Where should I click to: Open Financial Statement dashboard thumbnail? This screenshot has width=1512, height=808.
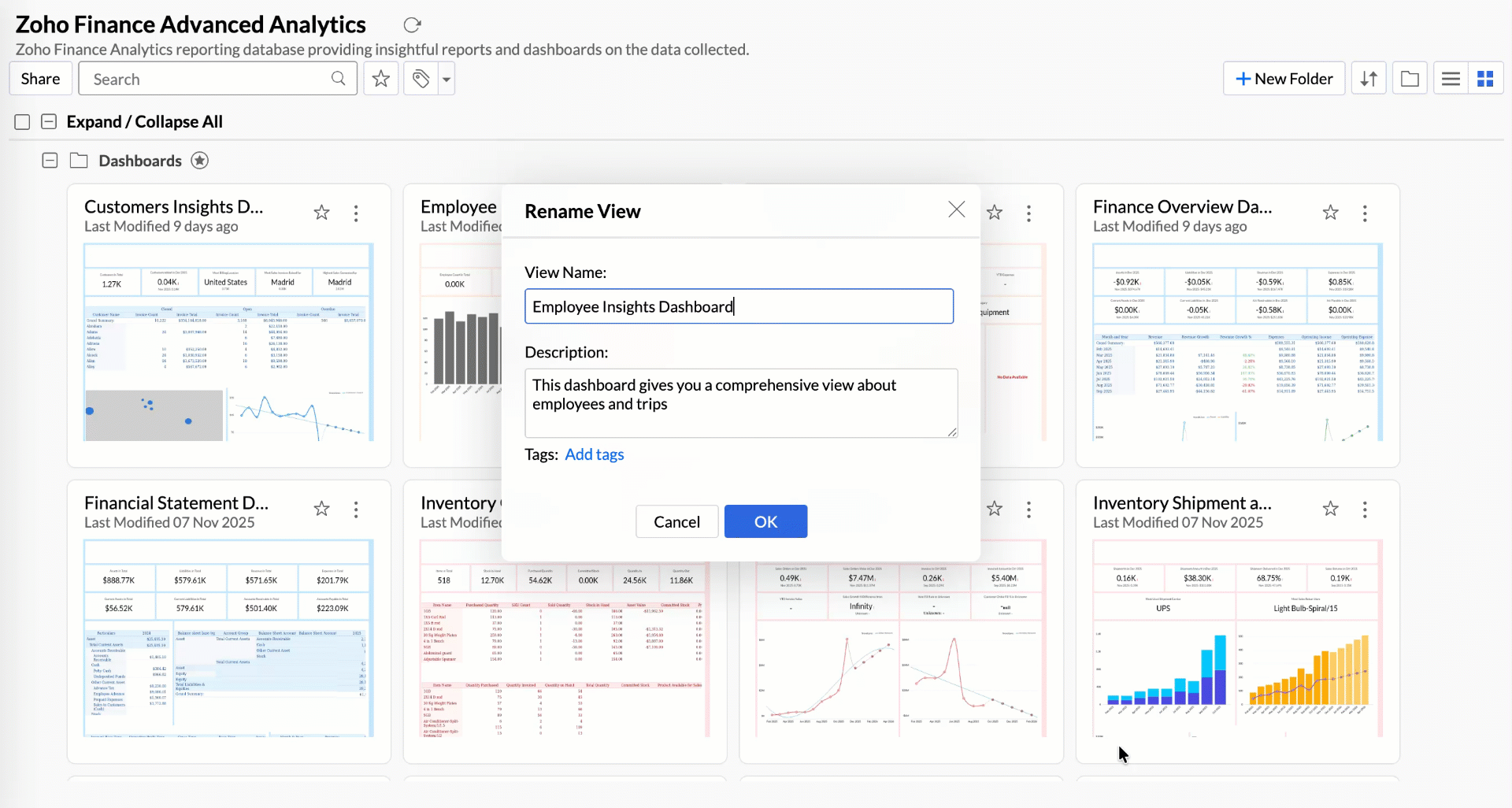228,638
